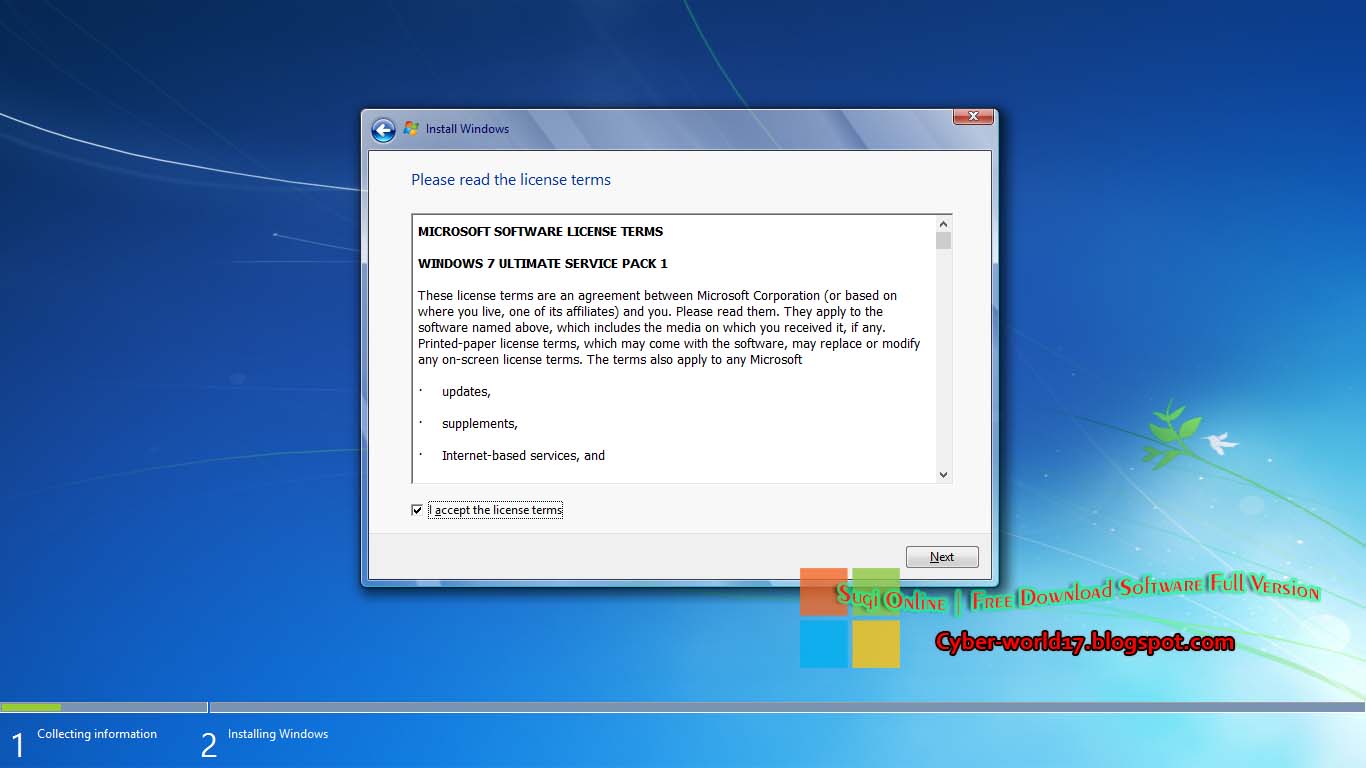Click the 'Internet-based services, and' line
Screen dimensions: 1366x768
click(x=523, y=455)
